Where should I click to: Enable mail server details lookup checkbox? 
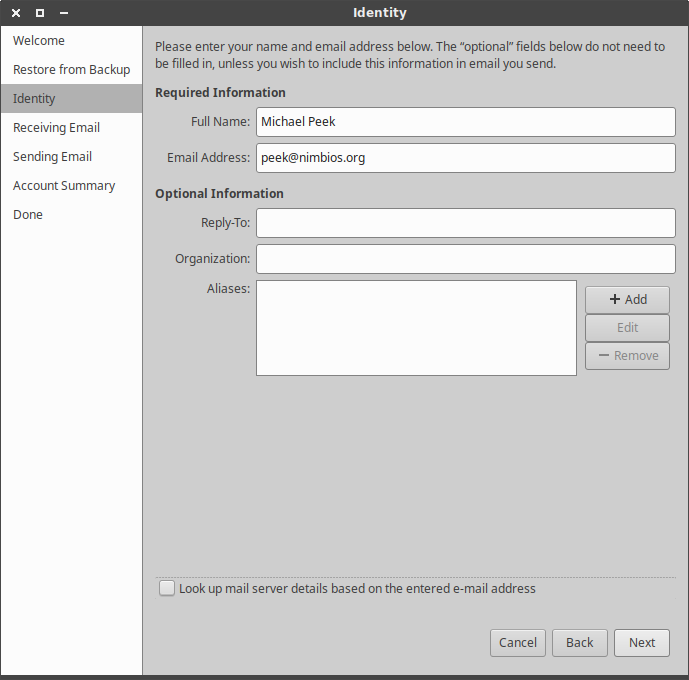[x=167, y=589]
